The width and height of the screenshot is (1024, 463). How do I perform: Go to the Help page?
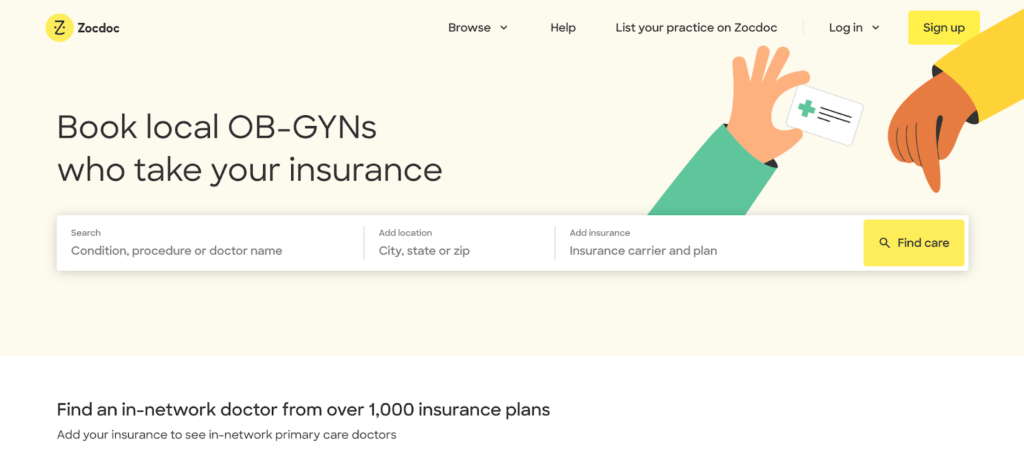[x=563, y=28]
